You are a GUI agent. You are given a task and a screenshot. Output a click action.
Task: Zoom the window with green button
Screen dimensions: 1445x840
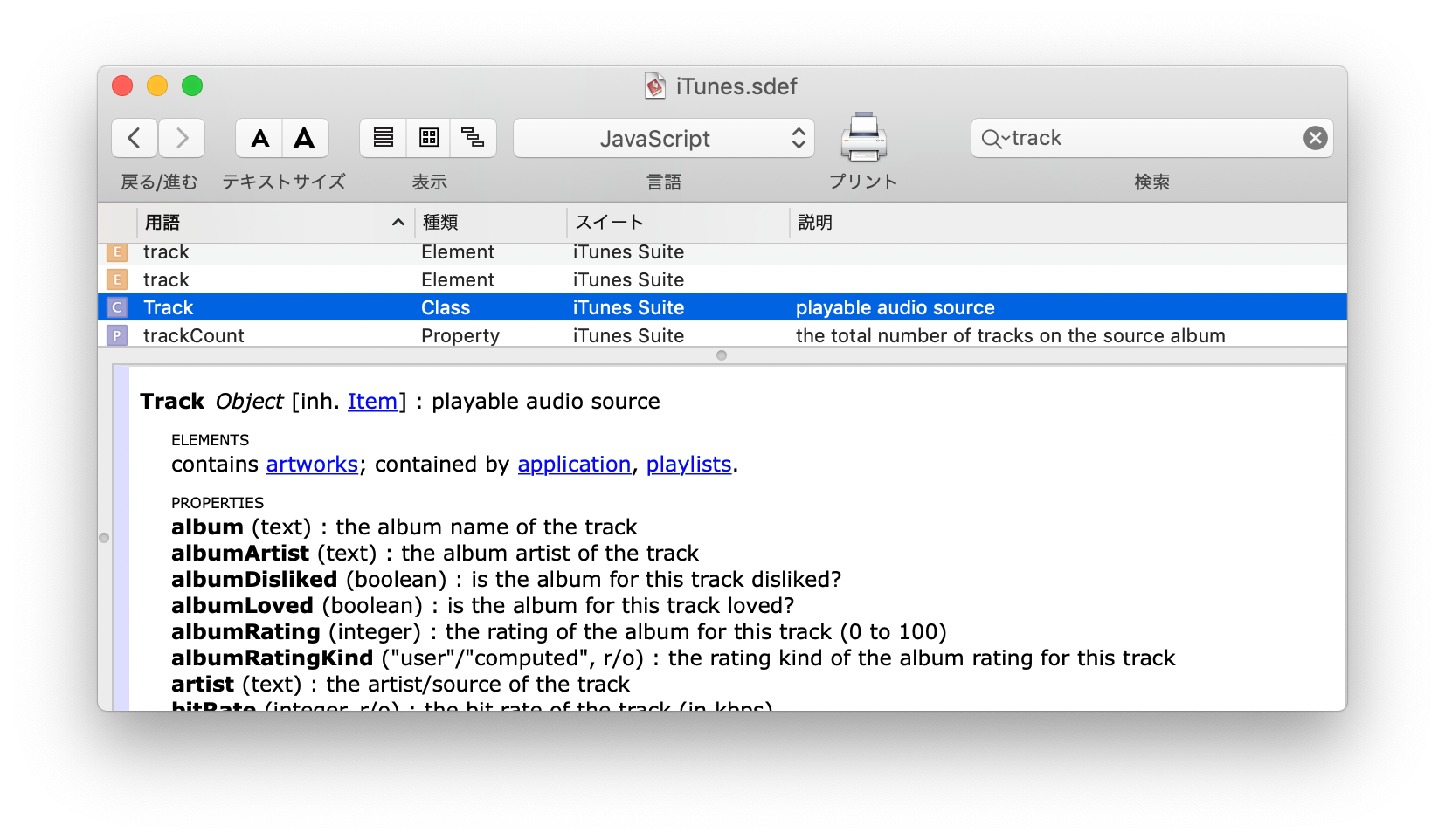(192, 86)
